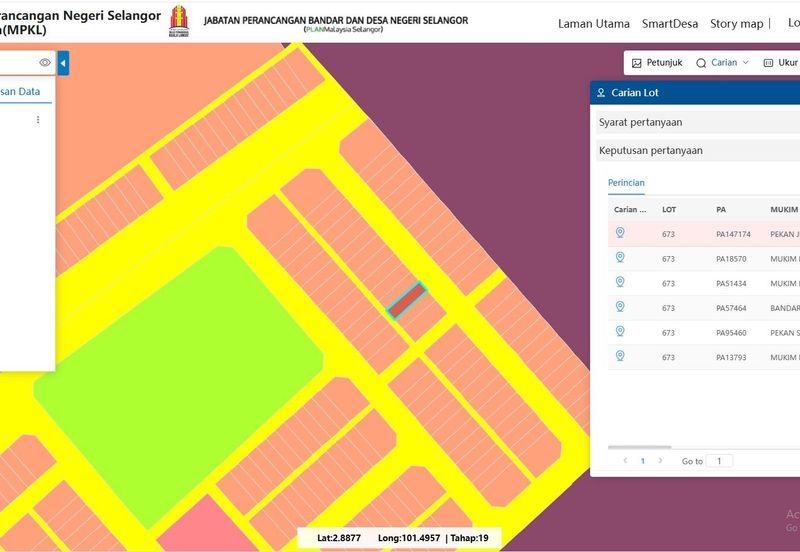This screenshot has height=552, width=800.
Task: Open the Ukur measurement tool
Action: click(781, 63)
